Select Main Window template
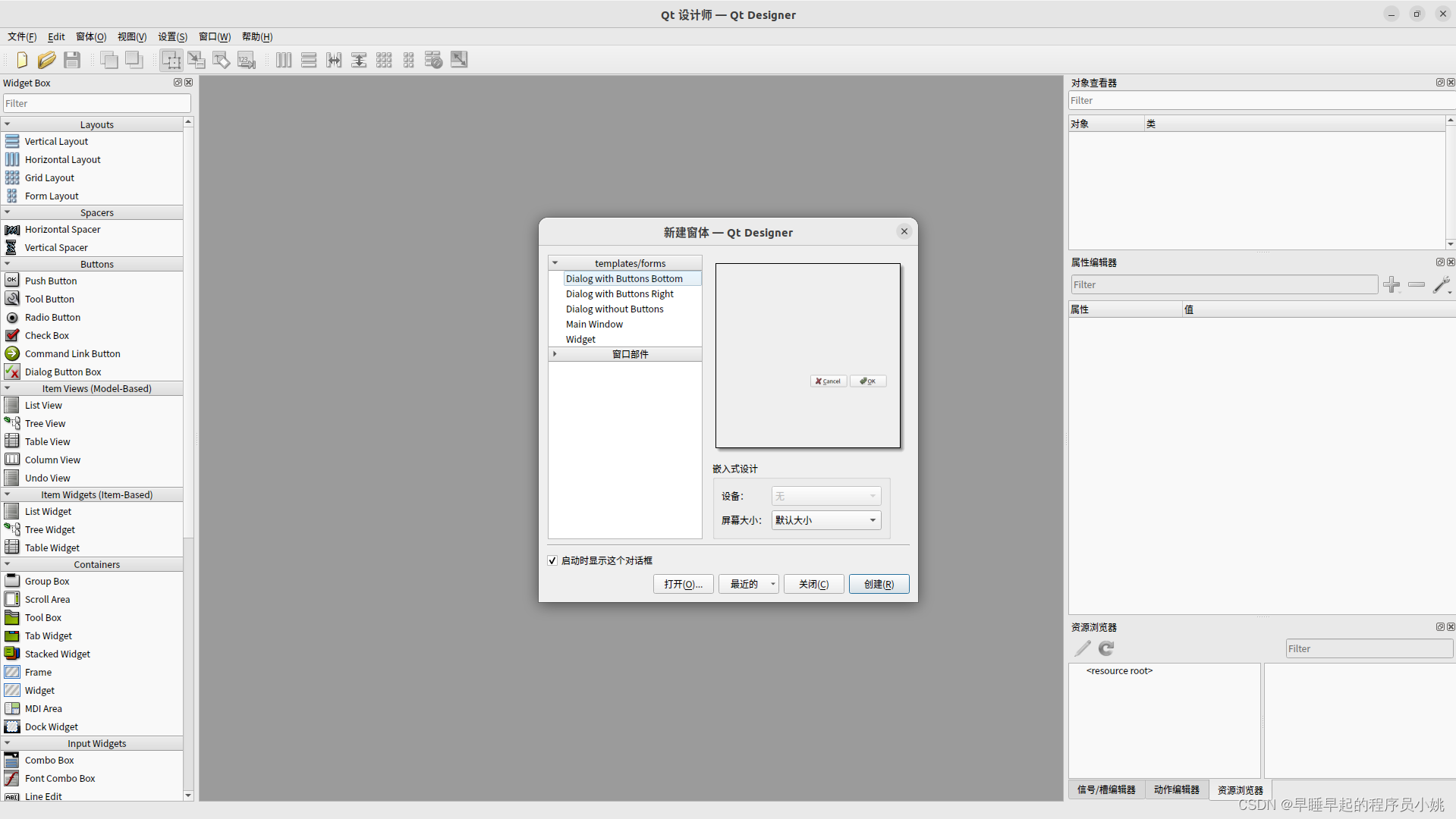1456x819 pixels. pos(594,325)
